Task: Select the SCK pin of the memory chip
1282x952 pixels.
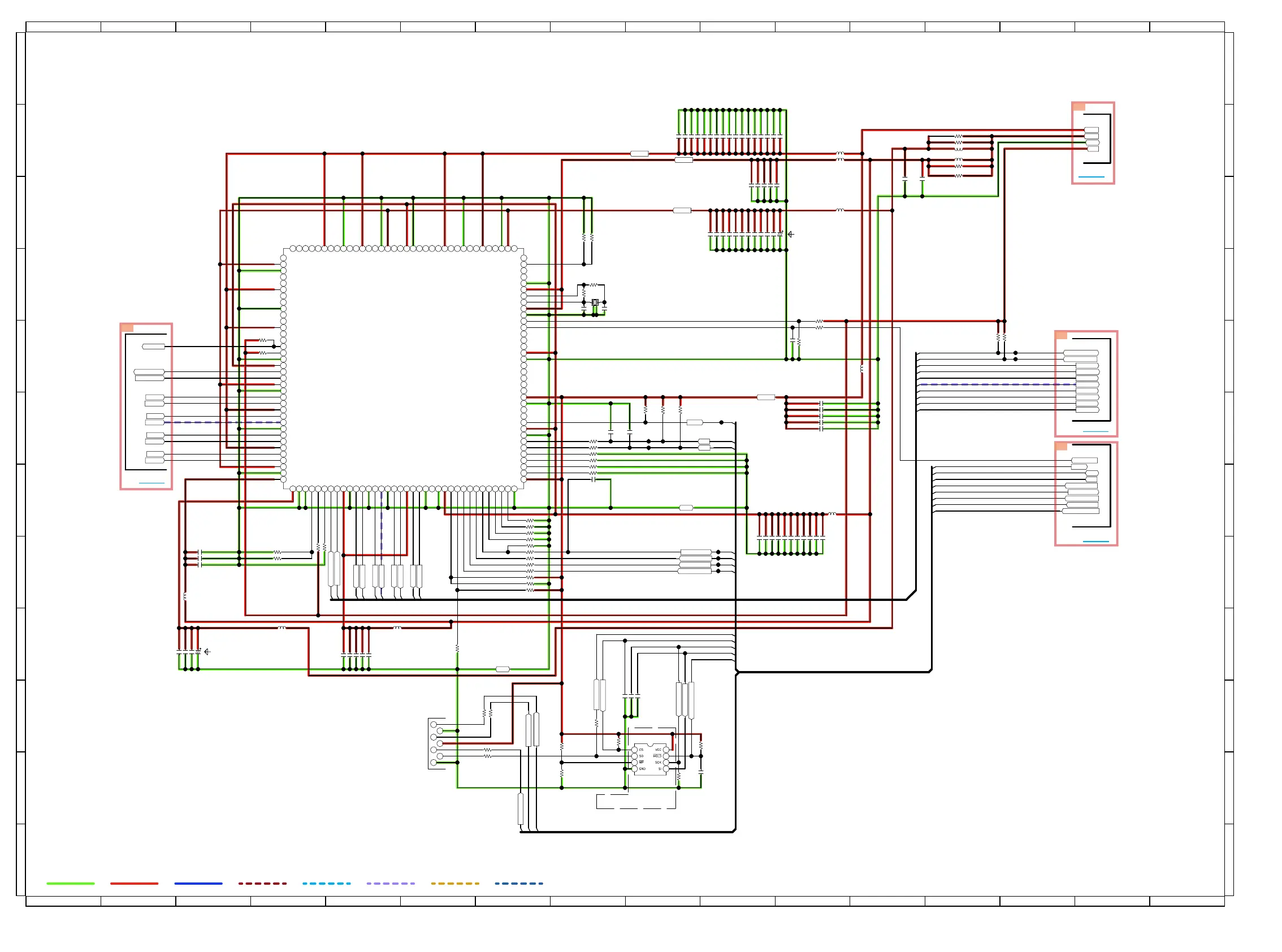Action: pyautogui.click(x=666, y=763)
